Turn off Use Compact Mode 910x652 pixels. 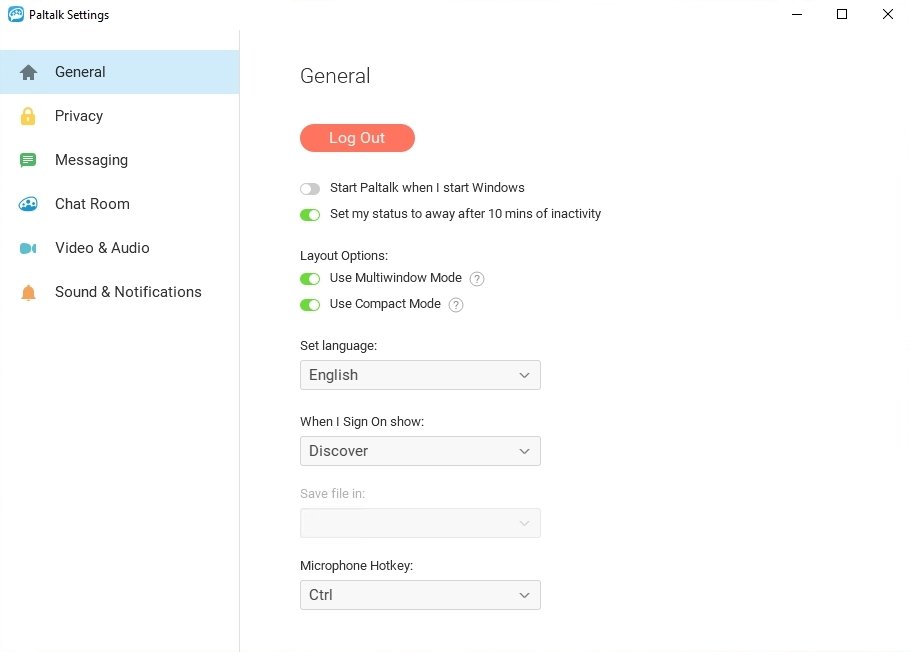coord(310,305)
